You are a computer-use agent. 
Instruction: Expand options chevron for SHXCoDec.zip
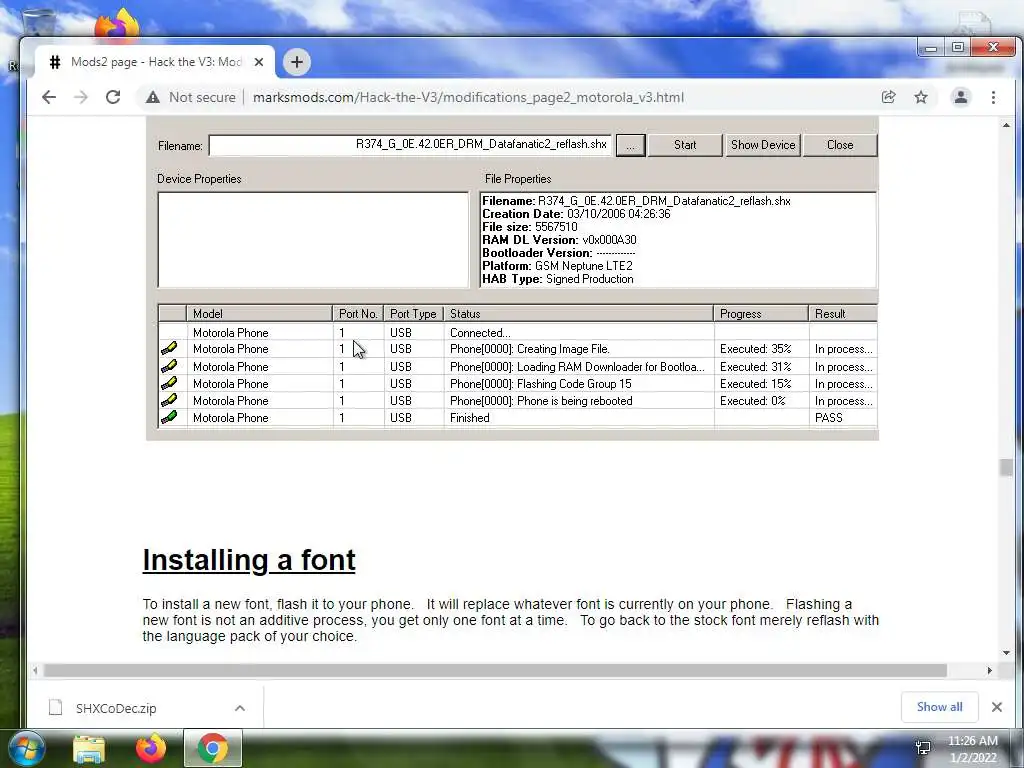pyautogui.click(x=240, y=708)
